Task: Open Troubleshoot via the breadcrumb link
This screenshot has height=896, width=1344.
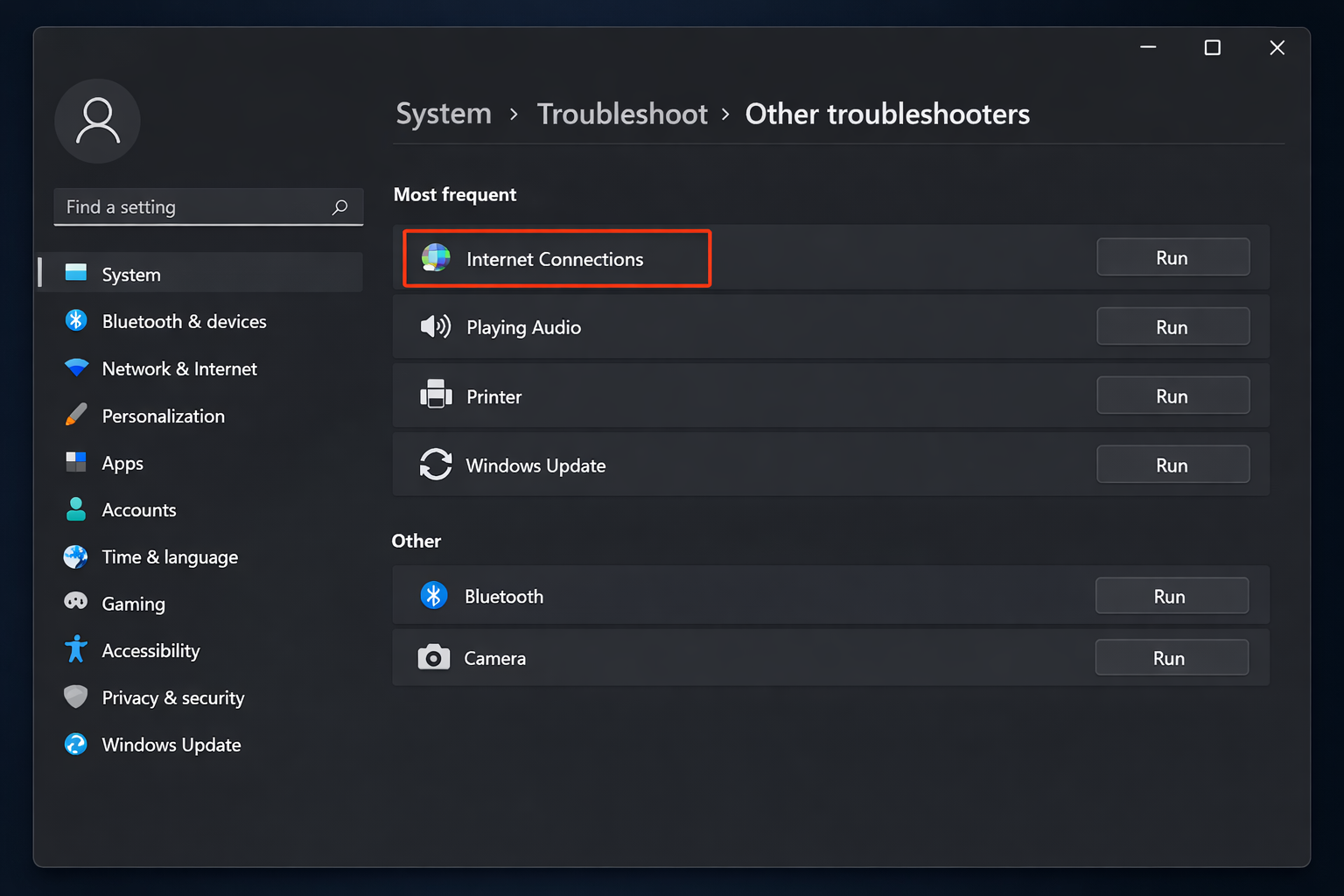Action: 622,114
